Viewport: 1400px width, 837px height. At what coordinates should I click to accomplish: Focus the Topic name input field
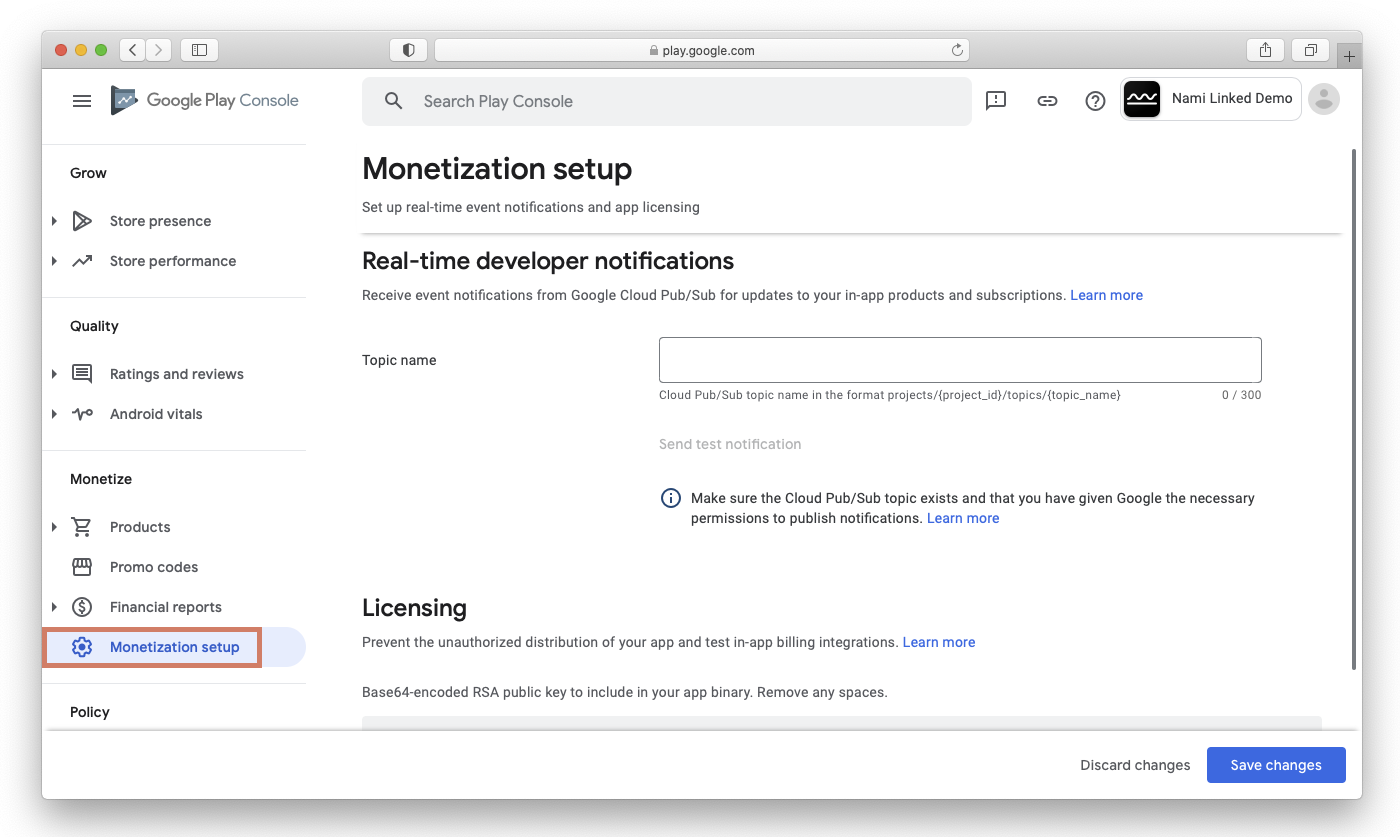click(x=960, y=360)
